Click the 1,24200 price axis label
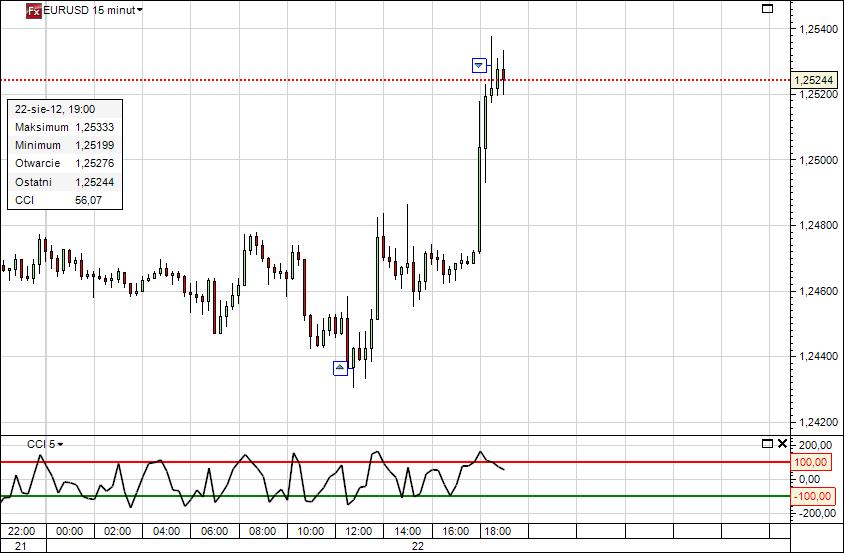This screenshot has height=553, width=844. pos(819,422)
